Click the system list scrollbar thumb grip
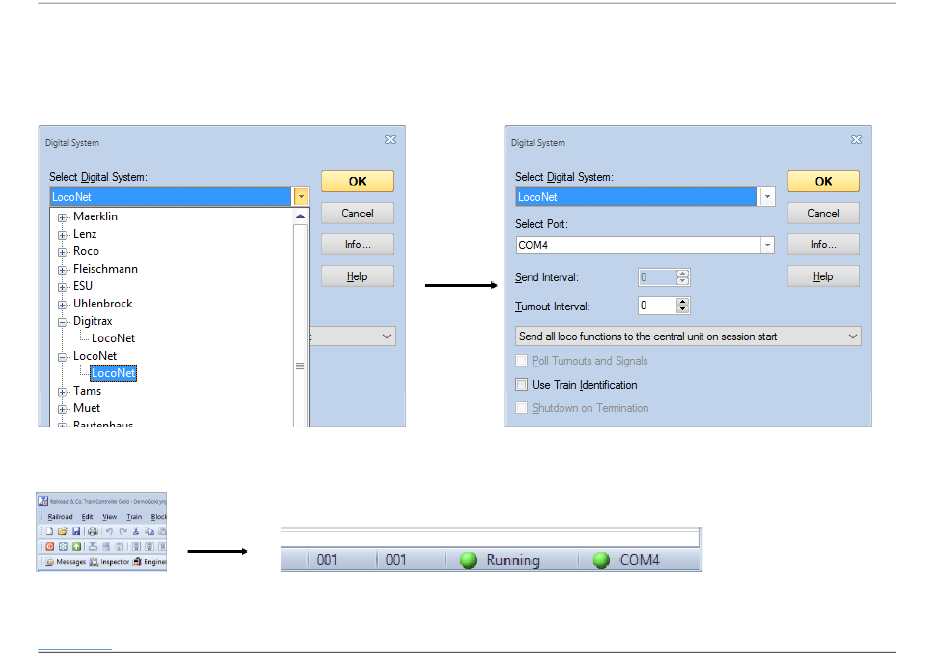 pos(300,366)
